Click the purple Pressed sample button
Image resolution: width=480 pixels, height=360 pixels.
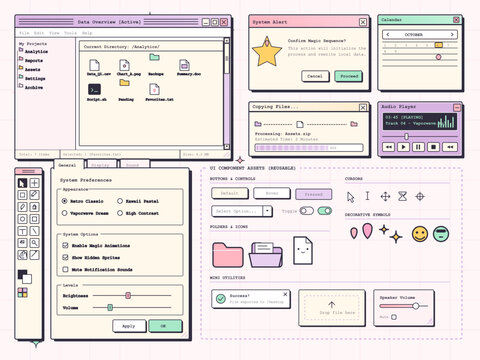point(314,194)
